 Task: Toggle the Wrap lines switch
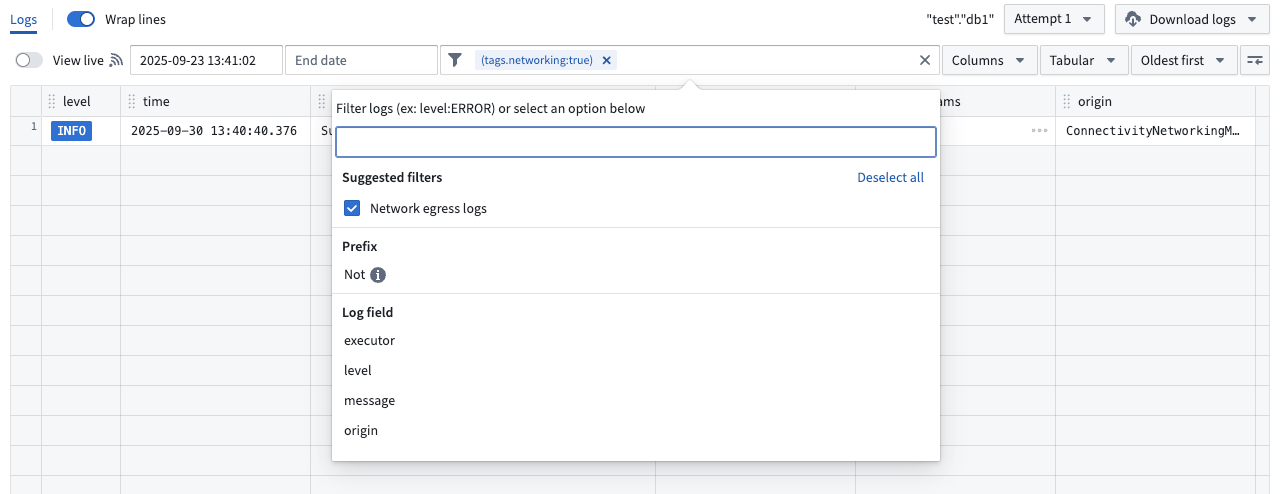pyautogui.click(x=81, y=19)
